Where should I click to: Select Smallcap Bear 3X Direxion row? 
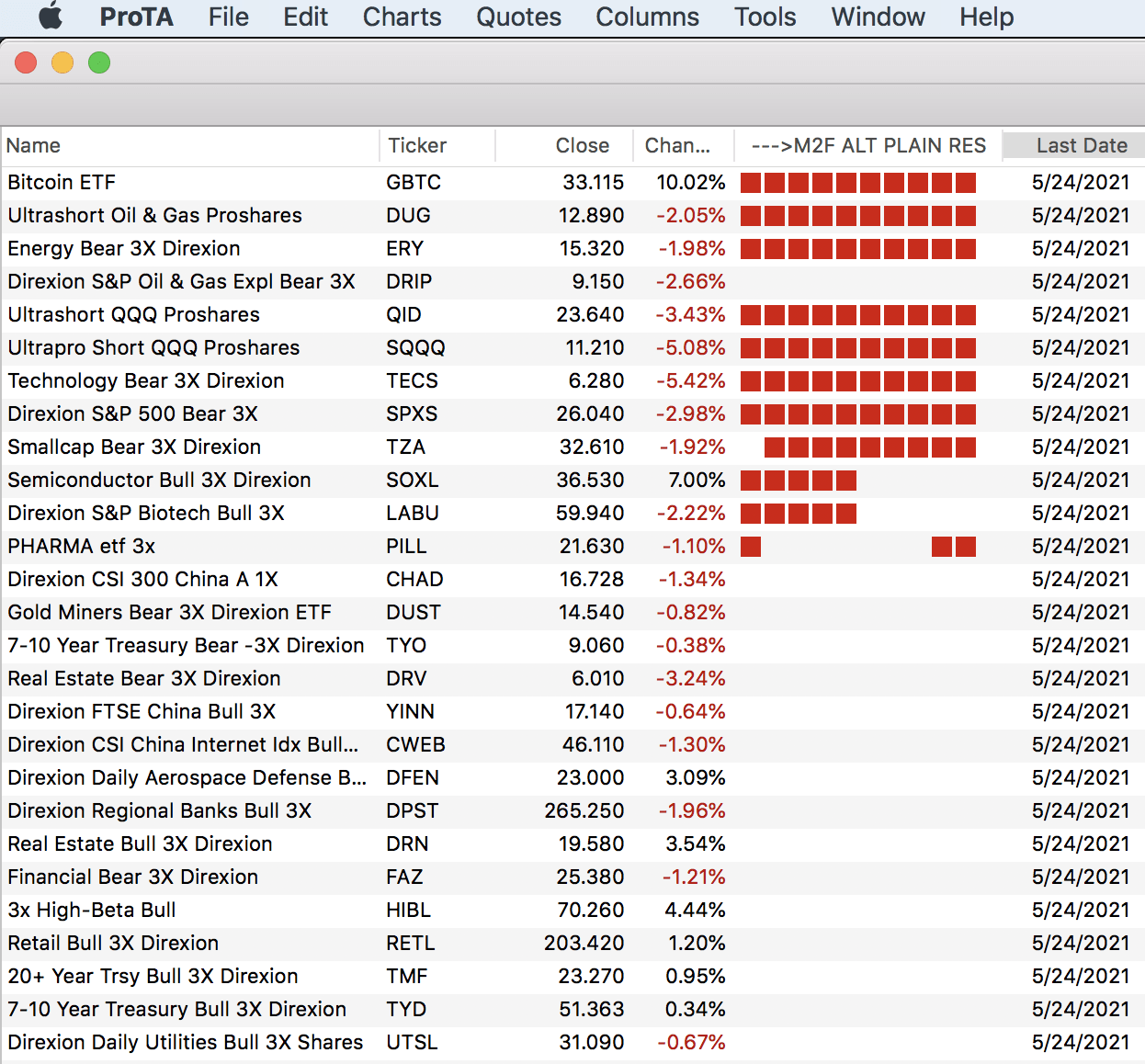point(572,447)
